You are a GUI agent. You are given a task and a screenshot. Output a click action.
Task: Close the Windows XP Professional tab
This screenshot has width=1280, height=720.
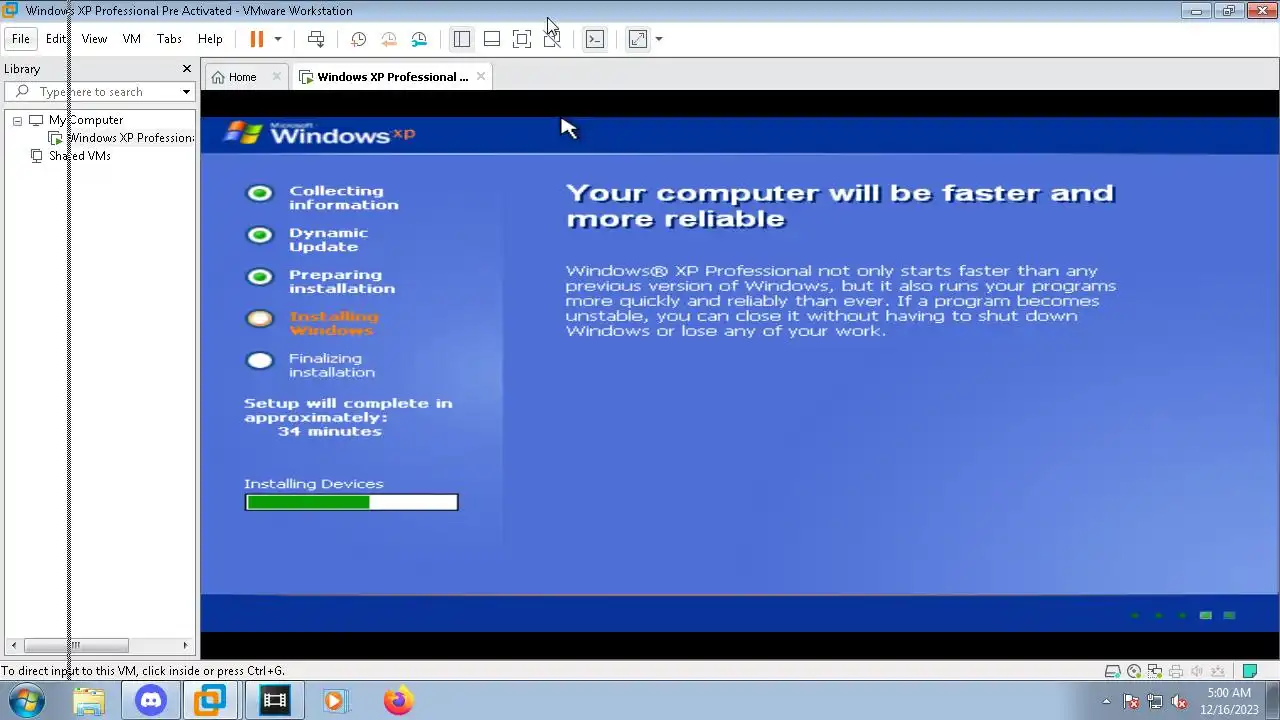(481, 77)
